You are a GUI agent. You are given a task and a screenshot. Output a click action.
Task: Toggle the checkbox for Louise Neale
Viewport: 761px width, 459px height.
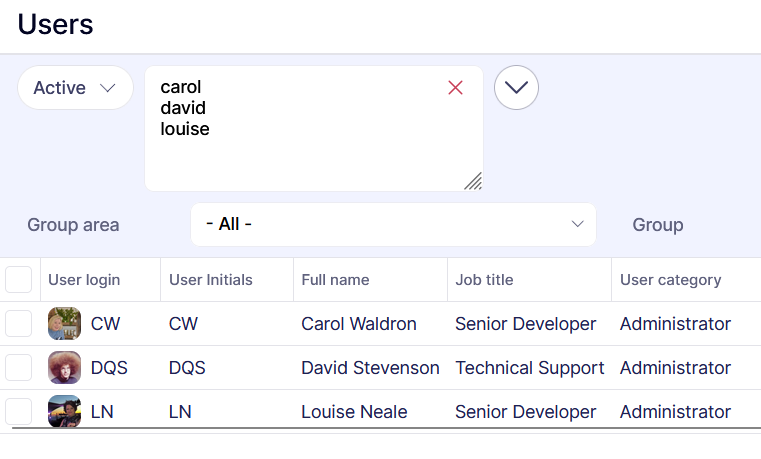tap(19, 412)
